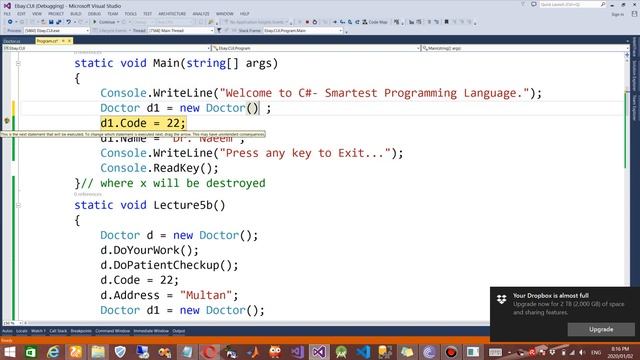Open File Explorer from taskbar
The image size is (640, 360).
point(98,352)
